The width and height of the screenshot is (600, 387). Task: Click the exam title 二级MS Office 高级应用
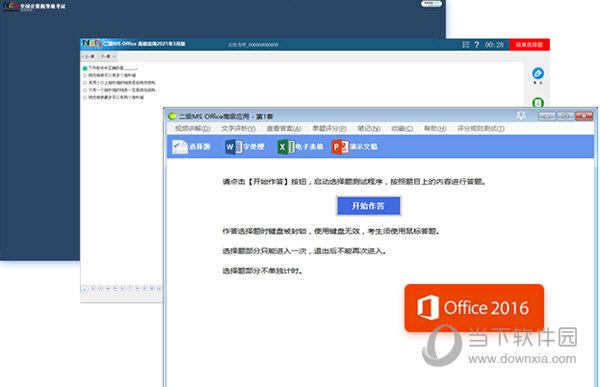(x=144, y=44)
